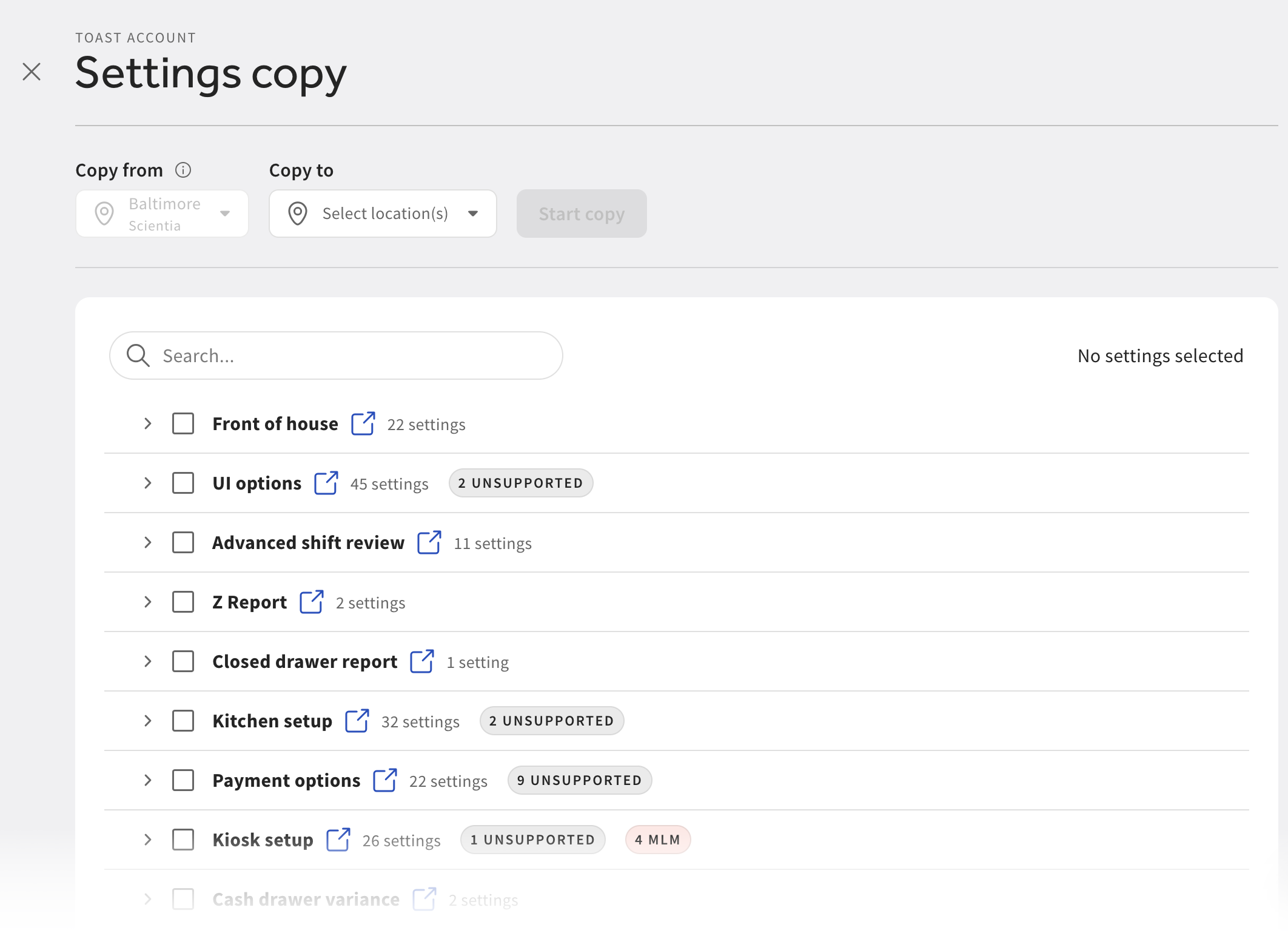Expand the Payment options section
Viewport: 1288px width, 950px height.
[147, 780]
